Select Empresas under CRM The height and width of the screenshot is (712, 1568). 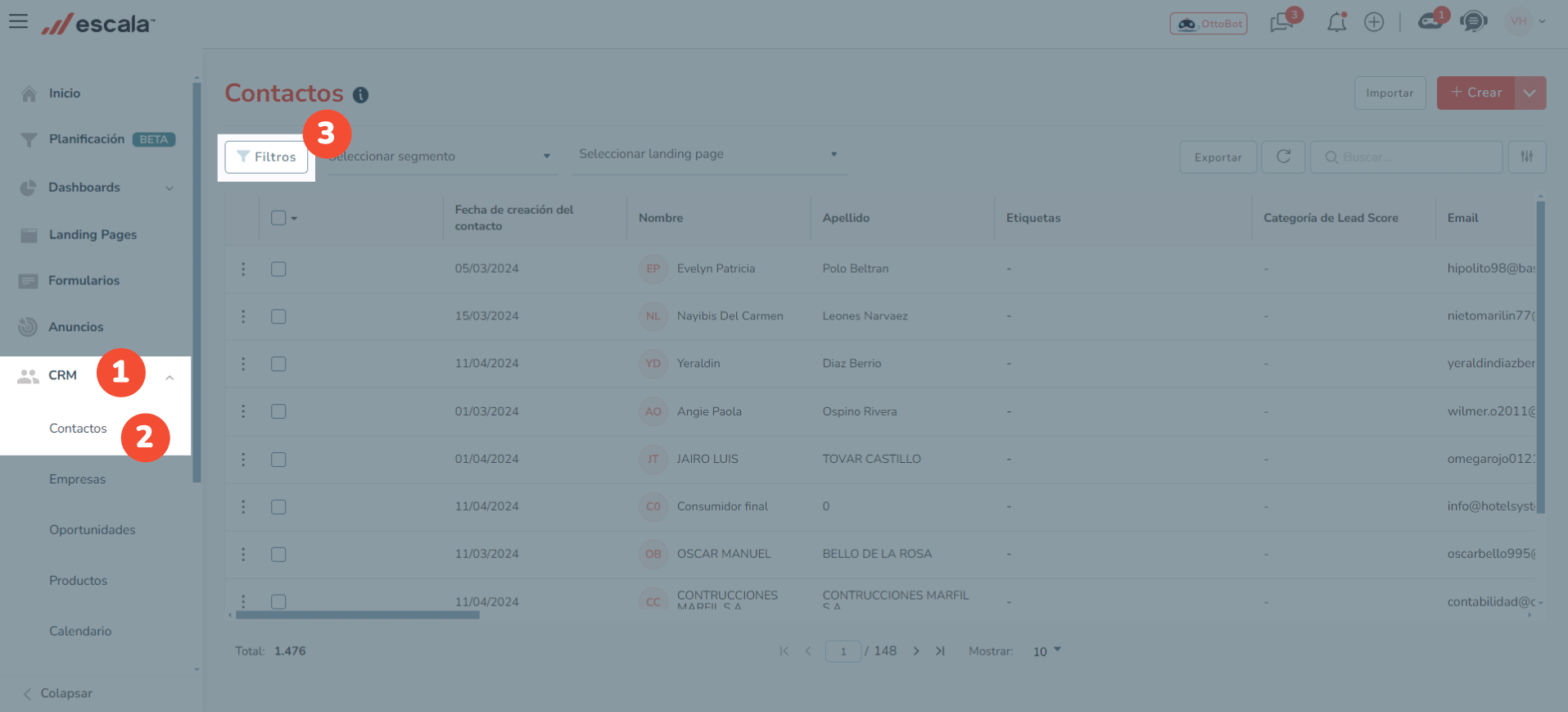pos(77,479)
